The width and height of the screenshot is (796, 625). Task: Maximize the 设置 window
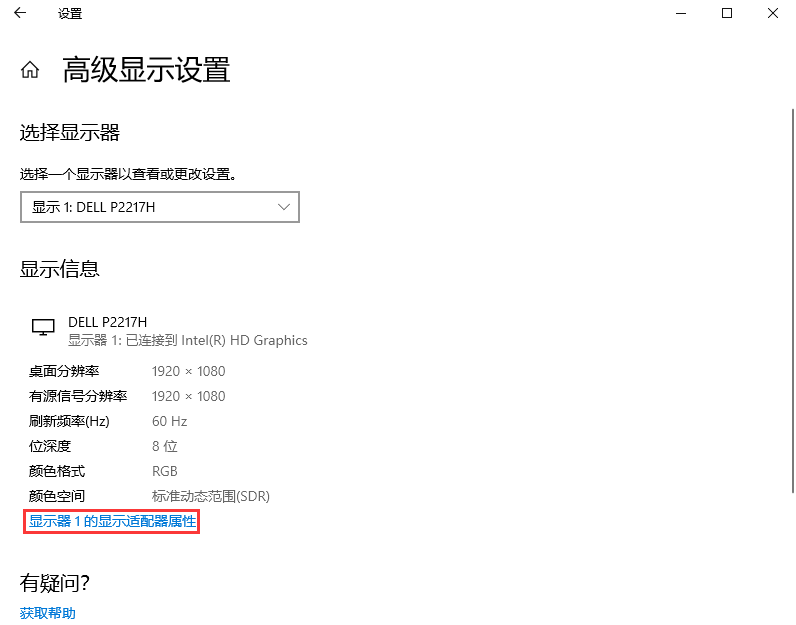pos(727,13)
